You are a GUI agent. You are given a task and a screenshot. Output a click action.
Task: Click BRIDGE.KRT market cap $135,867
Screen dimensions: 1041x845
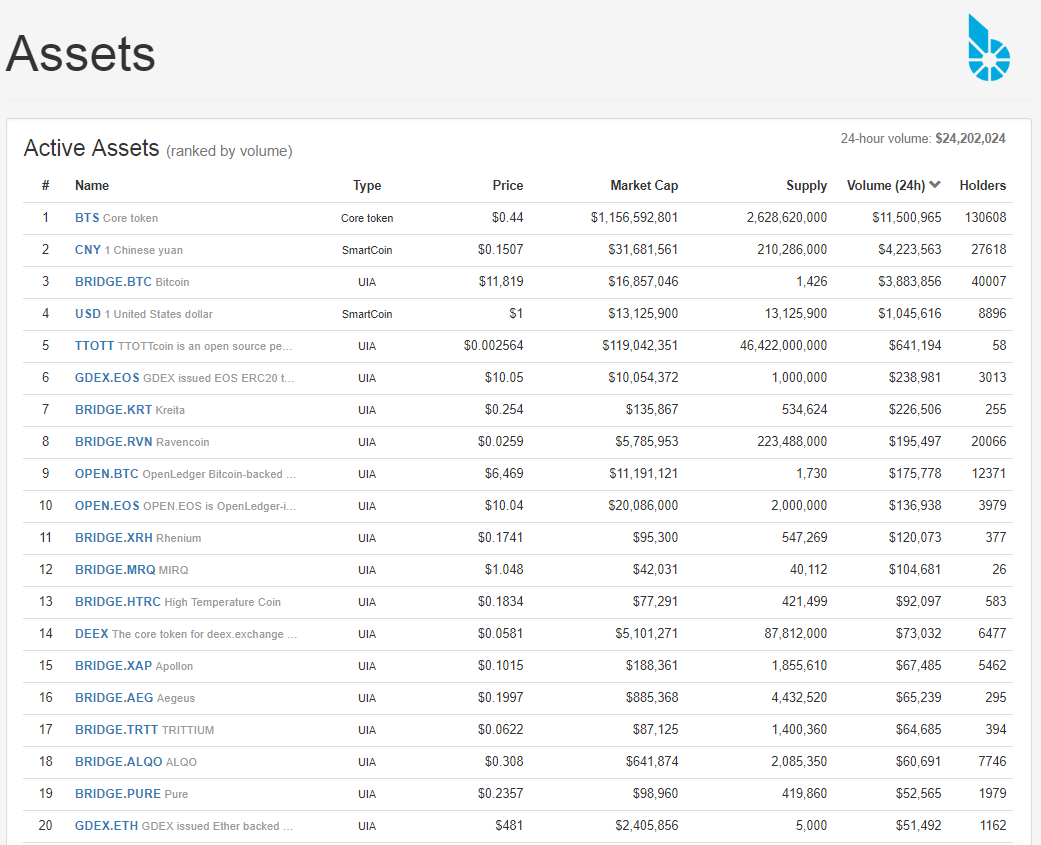coord(651,410)
